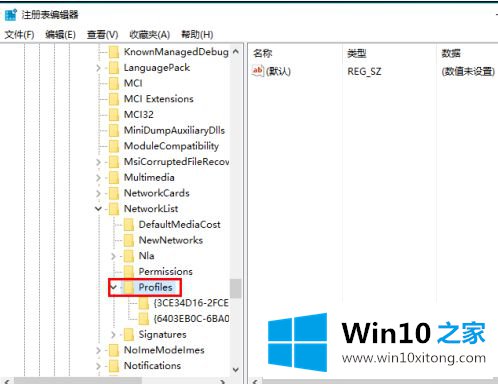Select the {3CE34D16-2FCE profile key label
This screenshot has height=384, width=498.
click(x=191, y=303)
